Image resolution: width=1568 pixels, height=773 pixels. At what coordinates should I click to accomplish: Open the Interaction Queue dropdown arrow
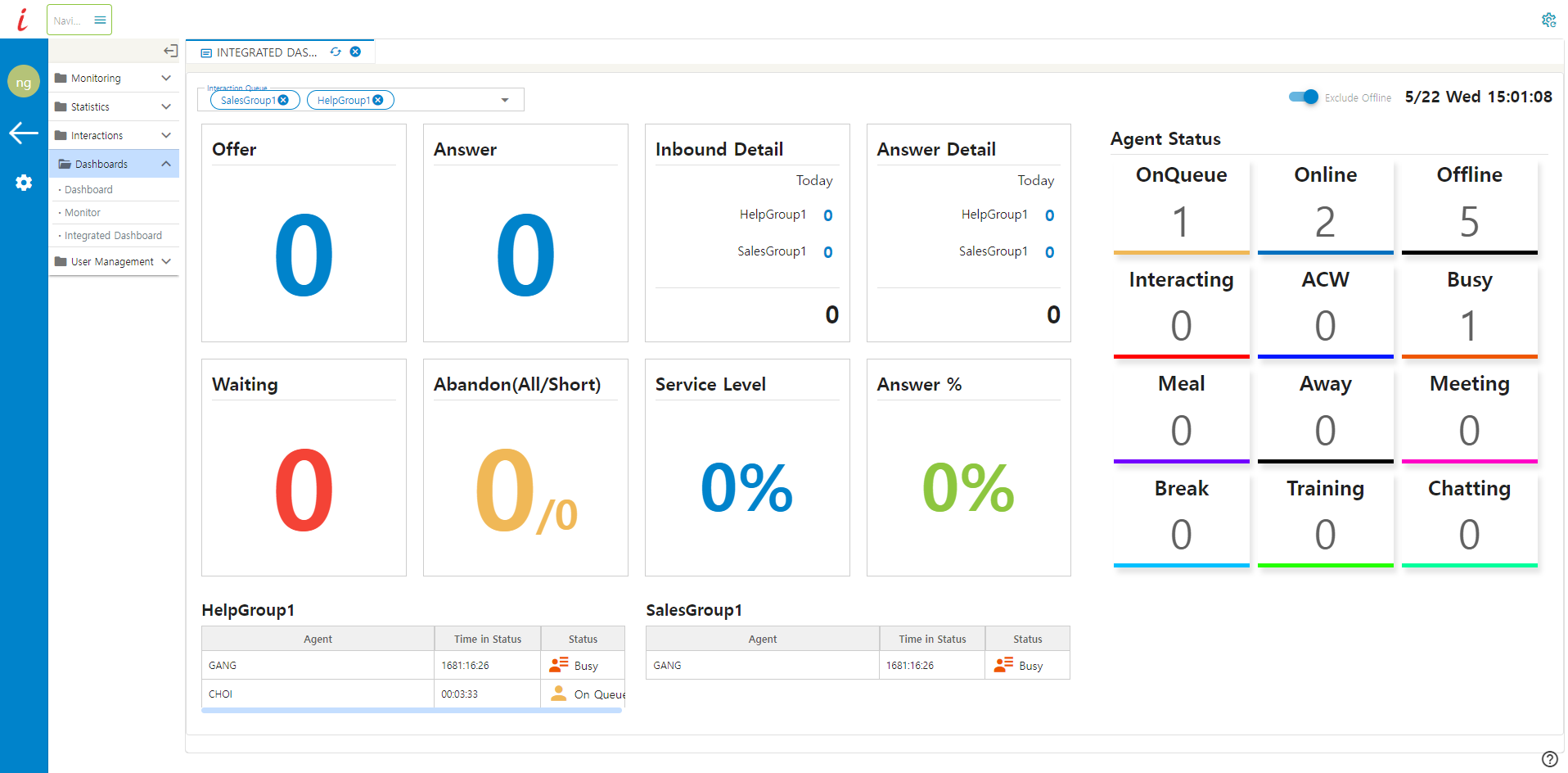(x=505, y=100)
